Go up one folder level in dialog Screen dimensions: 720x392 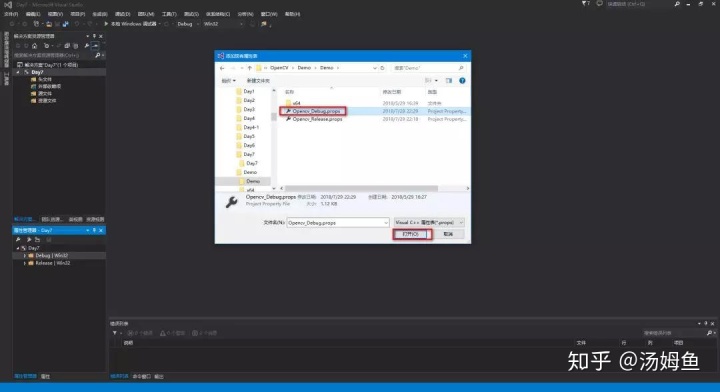click(249, 68)
